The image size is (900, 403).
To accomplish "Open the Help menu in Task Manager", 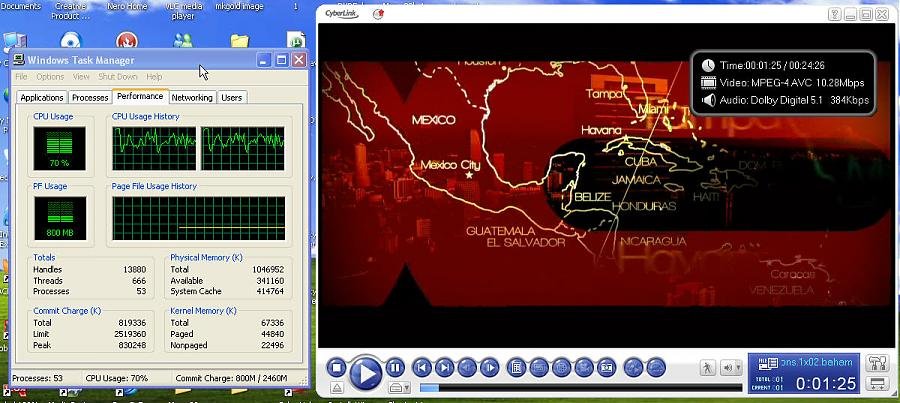I will (154, 77).
